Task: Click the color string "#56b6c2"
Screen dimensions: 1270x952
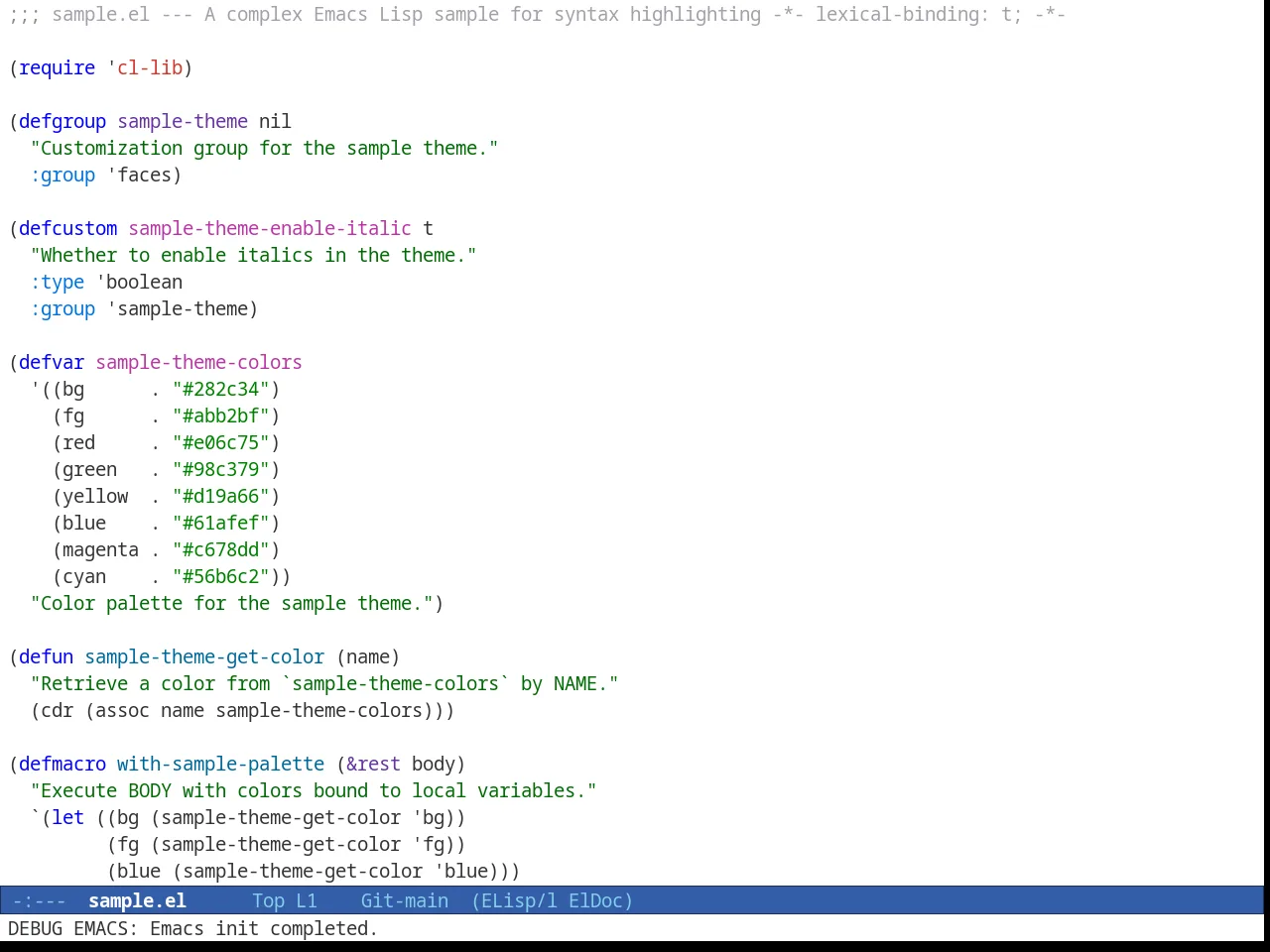Action: coord(221,576)
